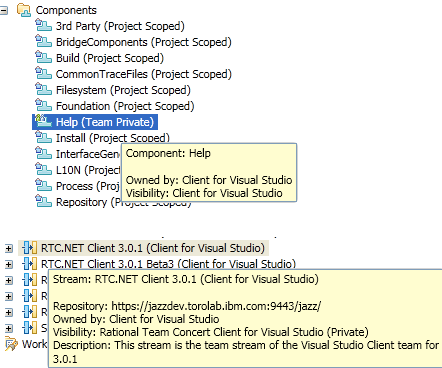Click the stream tooltip title line

[x=186, y=279]
